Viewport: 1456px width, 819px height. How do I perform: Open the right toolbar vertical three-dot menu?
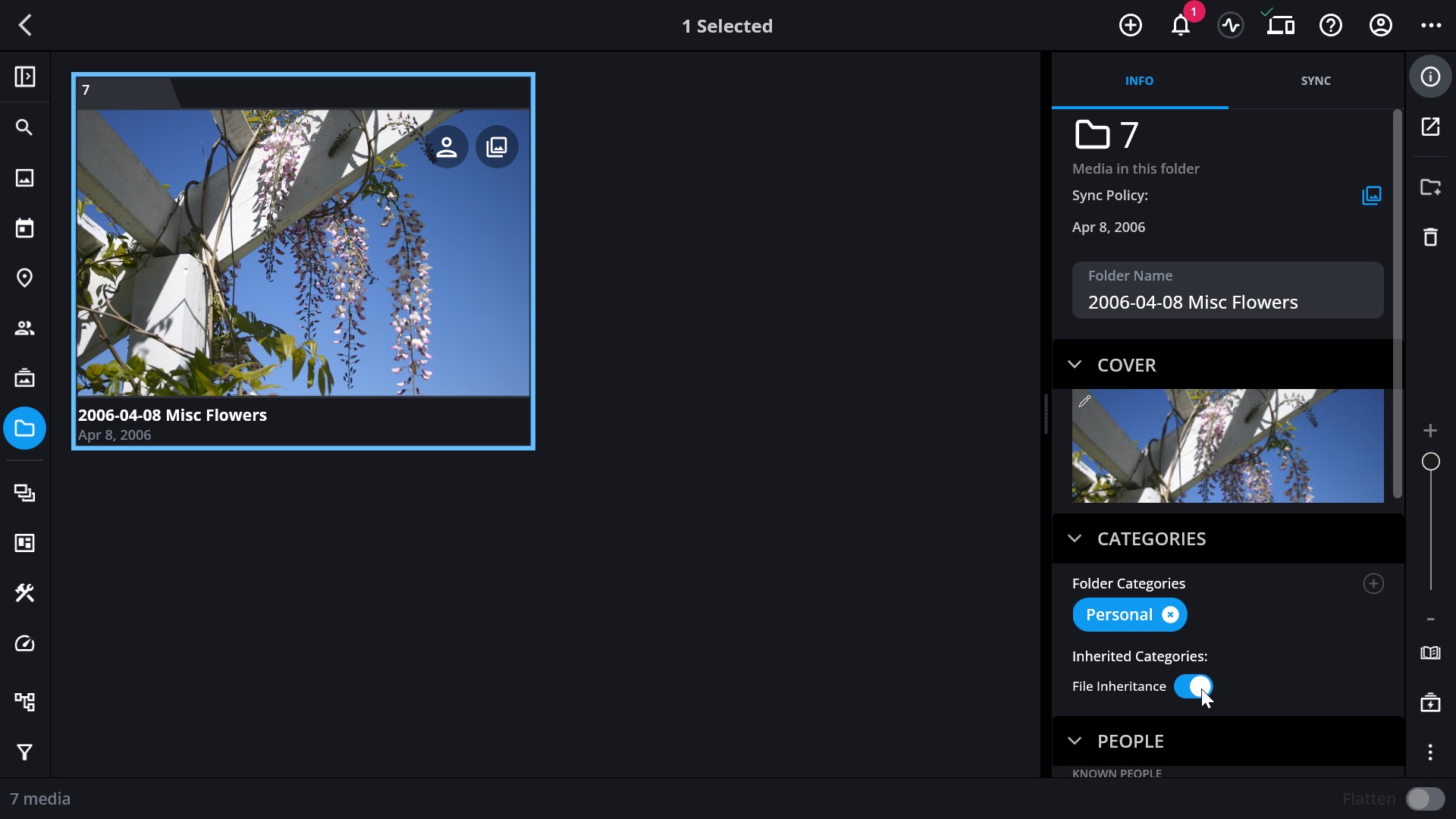tap(1430, 752)
